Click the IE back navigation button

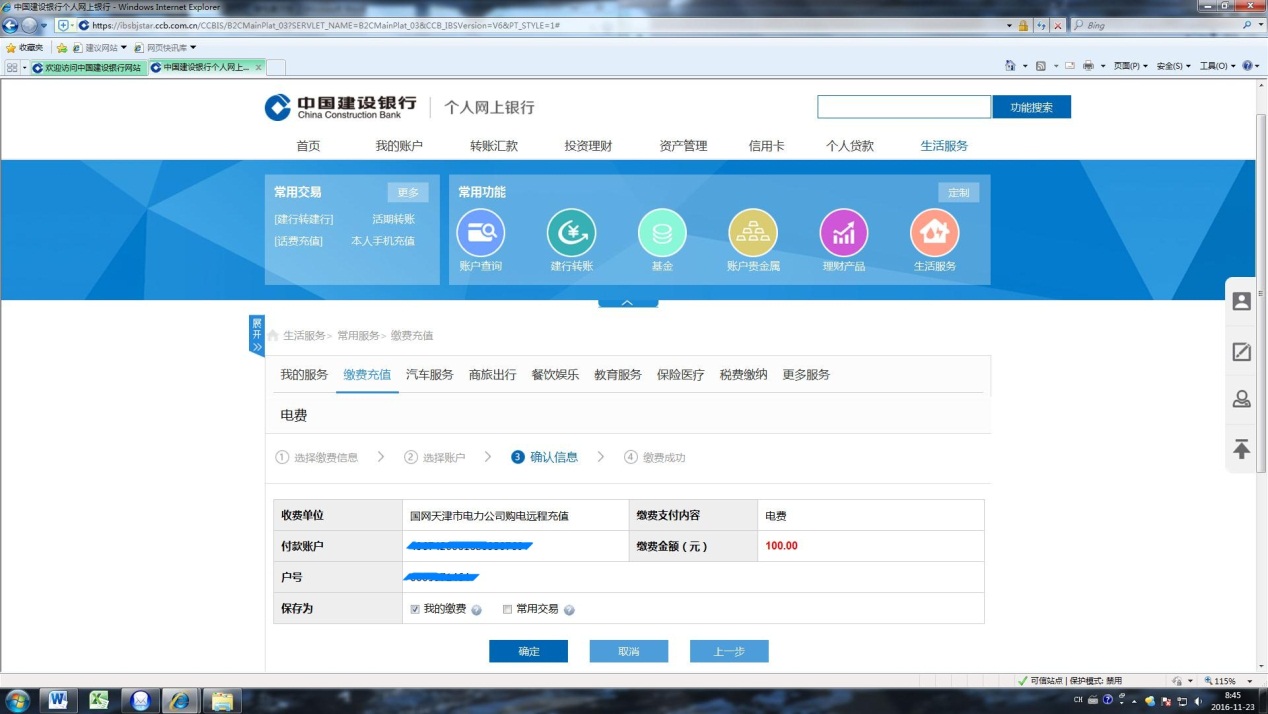[11, 25]
